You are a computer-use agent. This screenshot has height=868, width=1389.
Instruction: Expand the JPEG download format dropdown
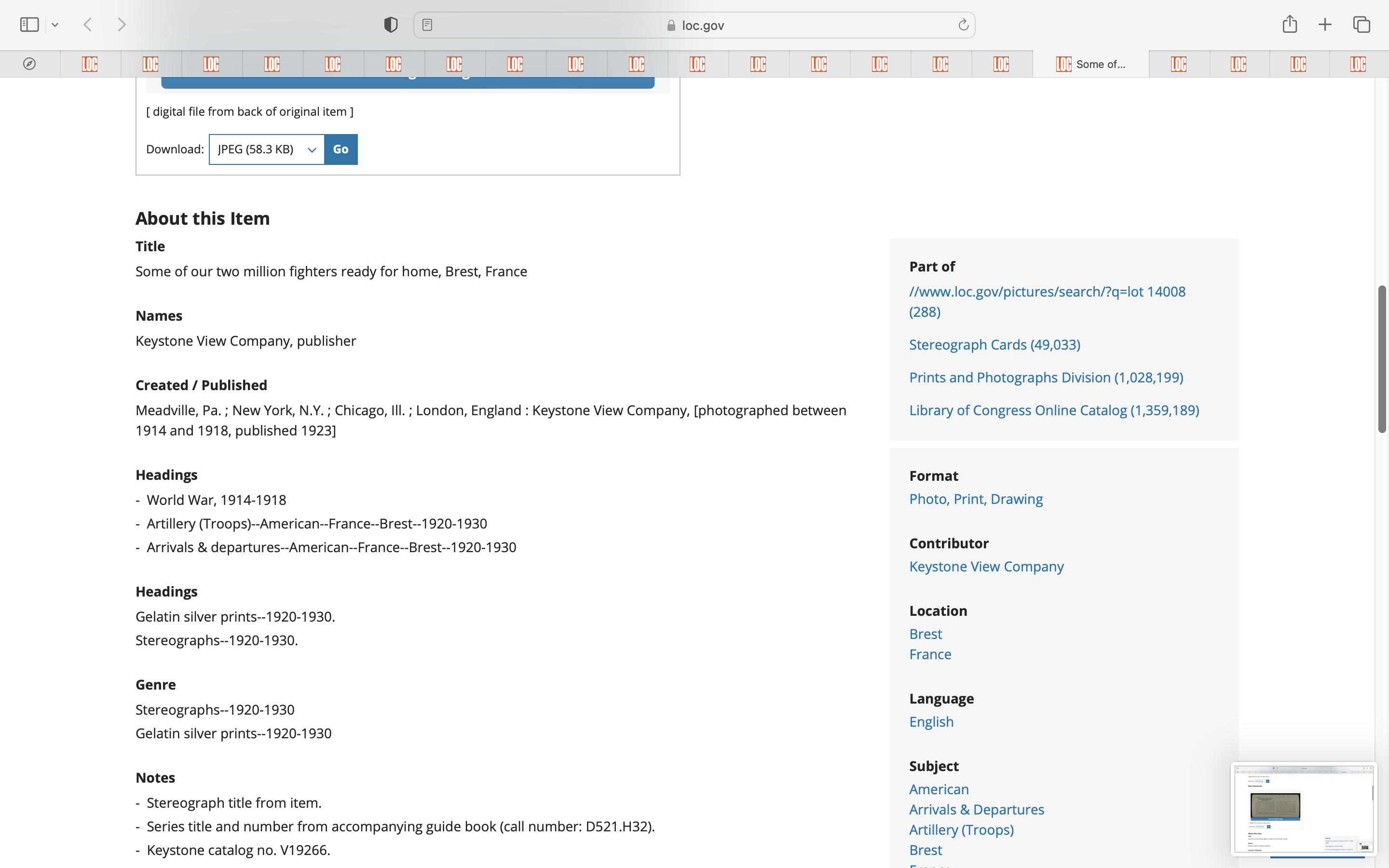coord(267,149)
